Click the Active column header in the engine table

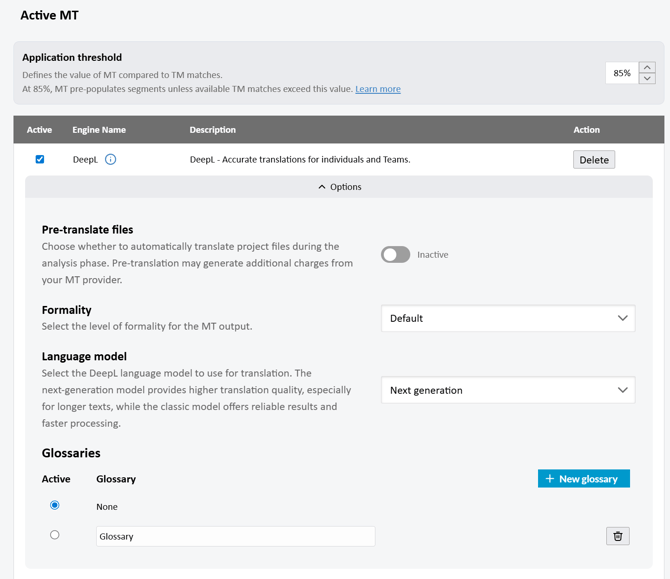(40, 130)
